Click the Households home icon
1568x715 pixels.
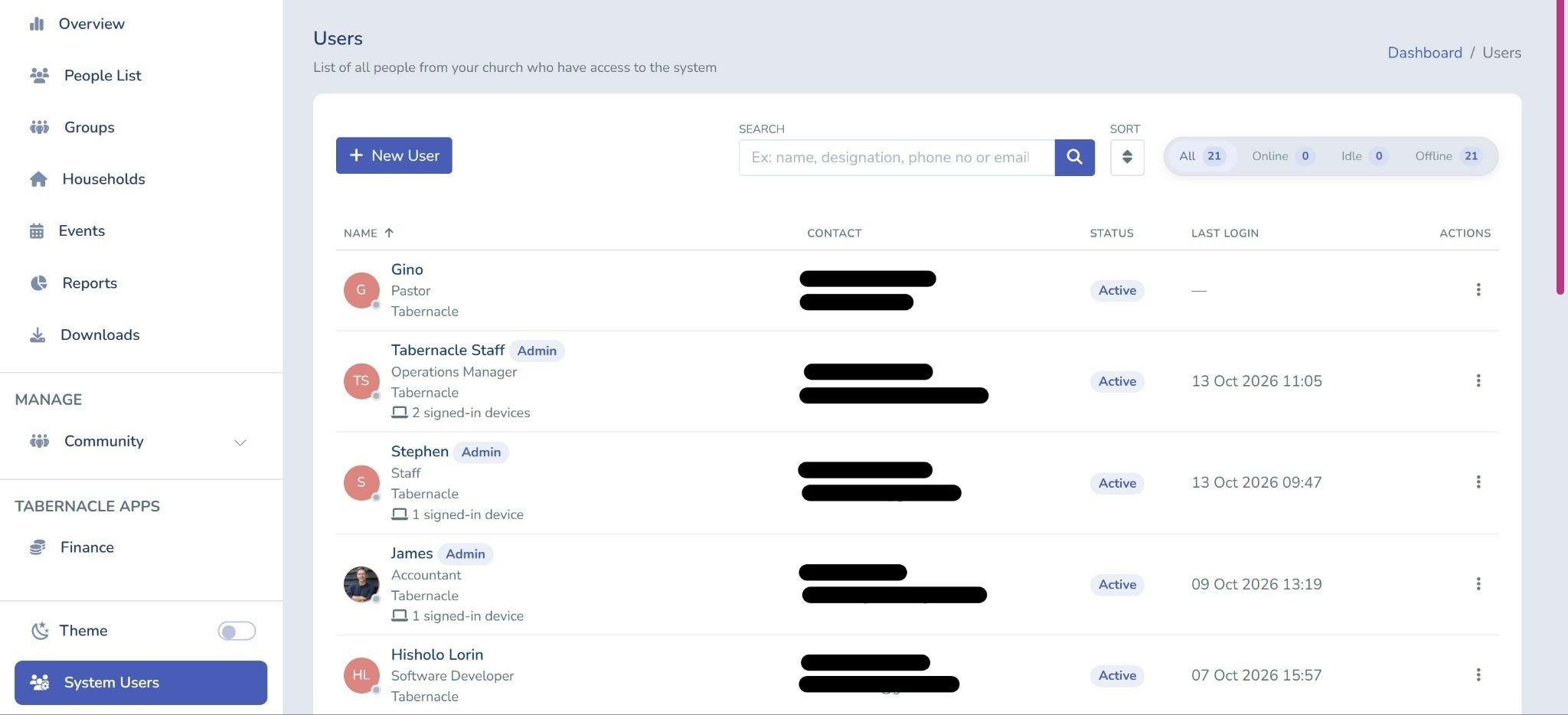click(38, 179)
